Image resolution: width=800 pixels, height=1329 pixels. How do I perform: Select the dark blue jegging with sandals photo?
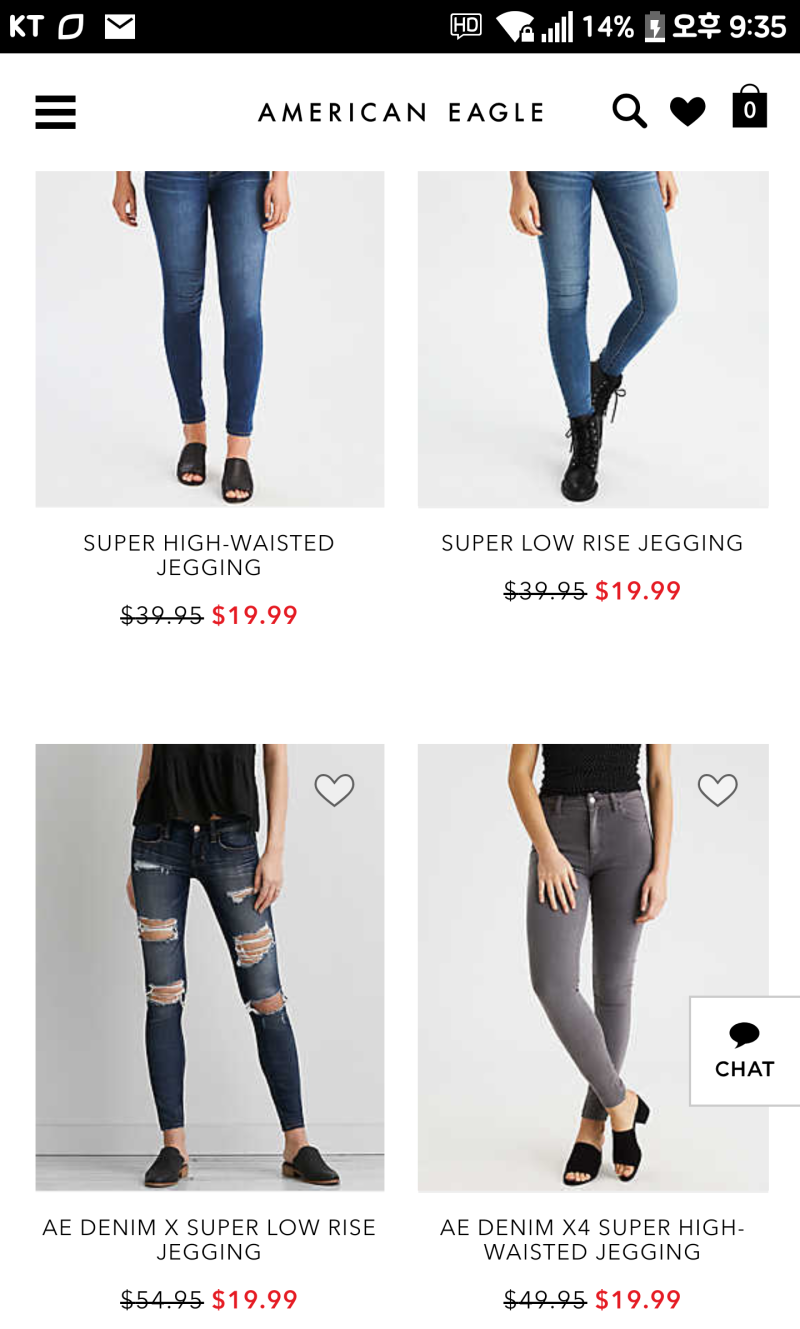[210, 339]
